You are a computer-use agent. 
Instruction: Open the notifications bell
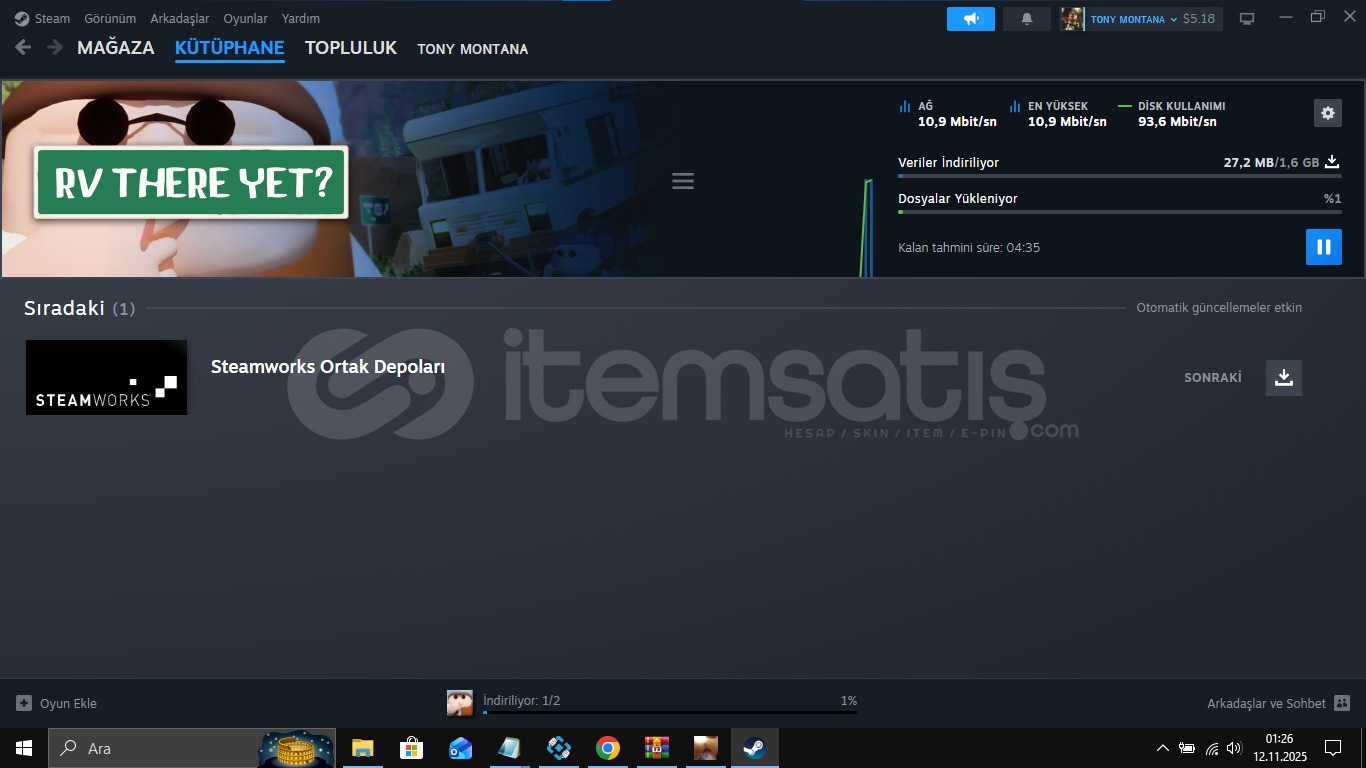[1027, 19]
